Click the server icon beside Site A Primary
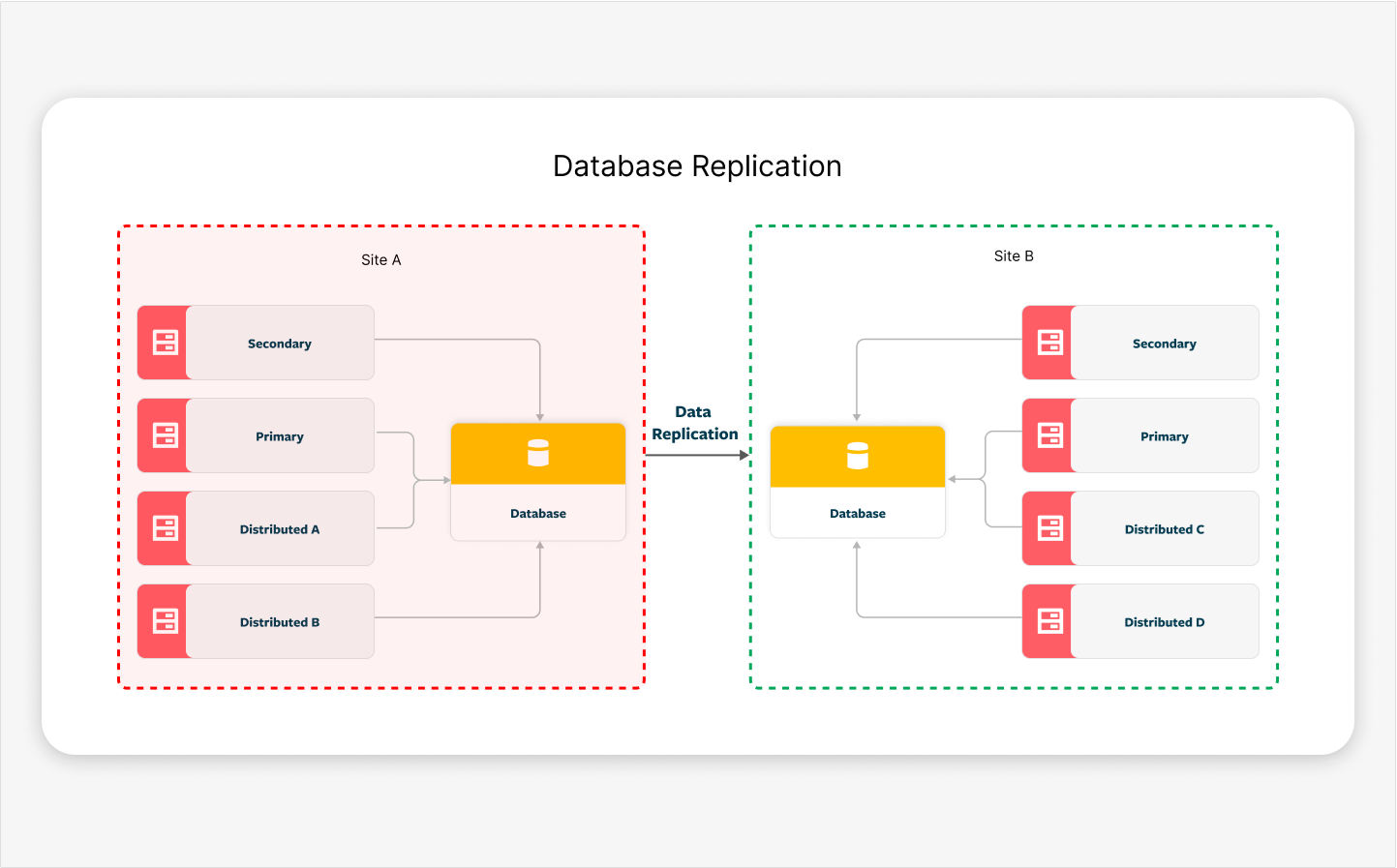Screen dimensions: 1397x868 (x=166, y=435)
